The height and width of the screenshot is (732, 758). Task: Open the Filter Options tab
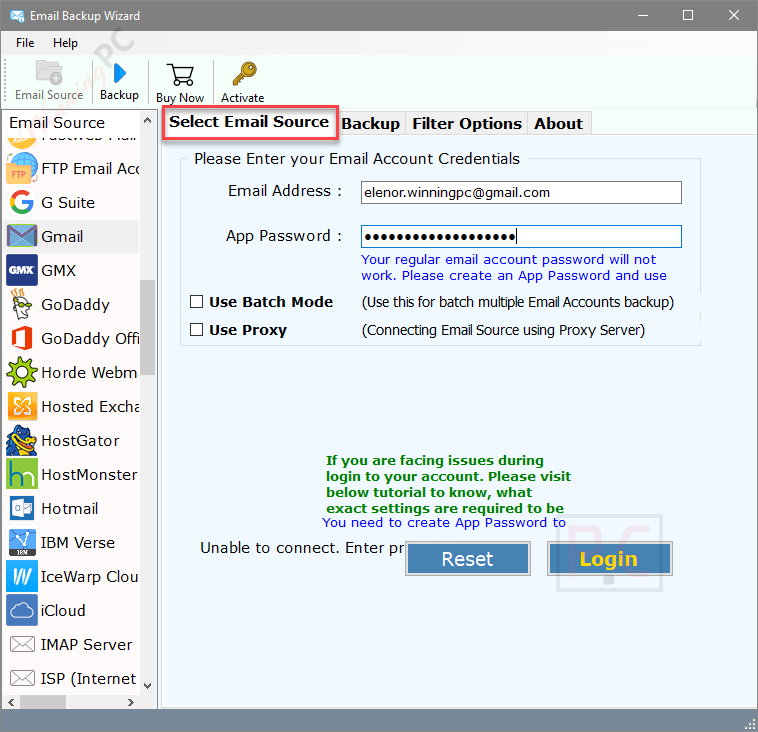tap(467, 124)
